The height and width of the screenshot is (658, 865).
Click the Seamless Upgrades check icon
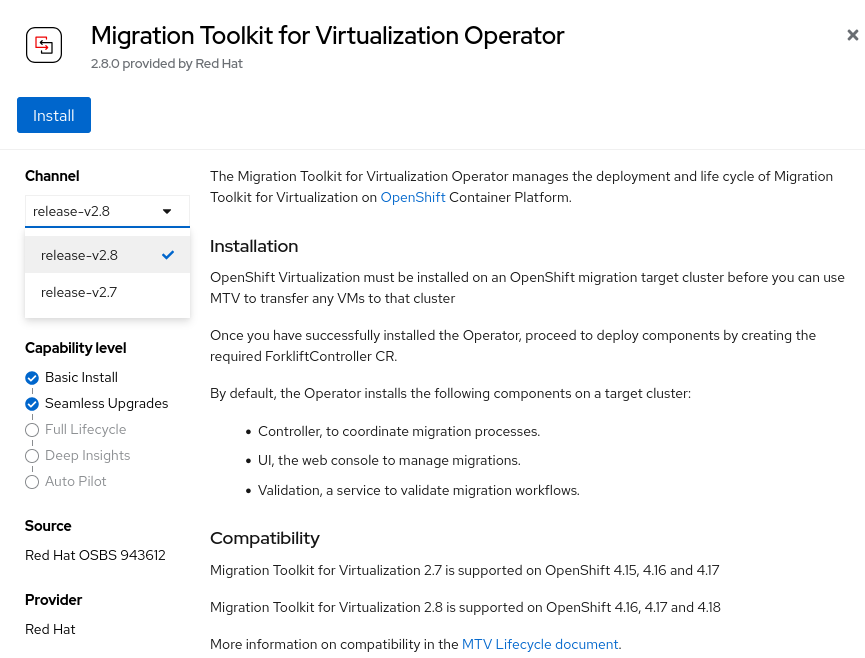click(32, 404)
